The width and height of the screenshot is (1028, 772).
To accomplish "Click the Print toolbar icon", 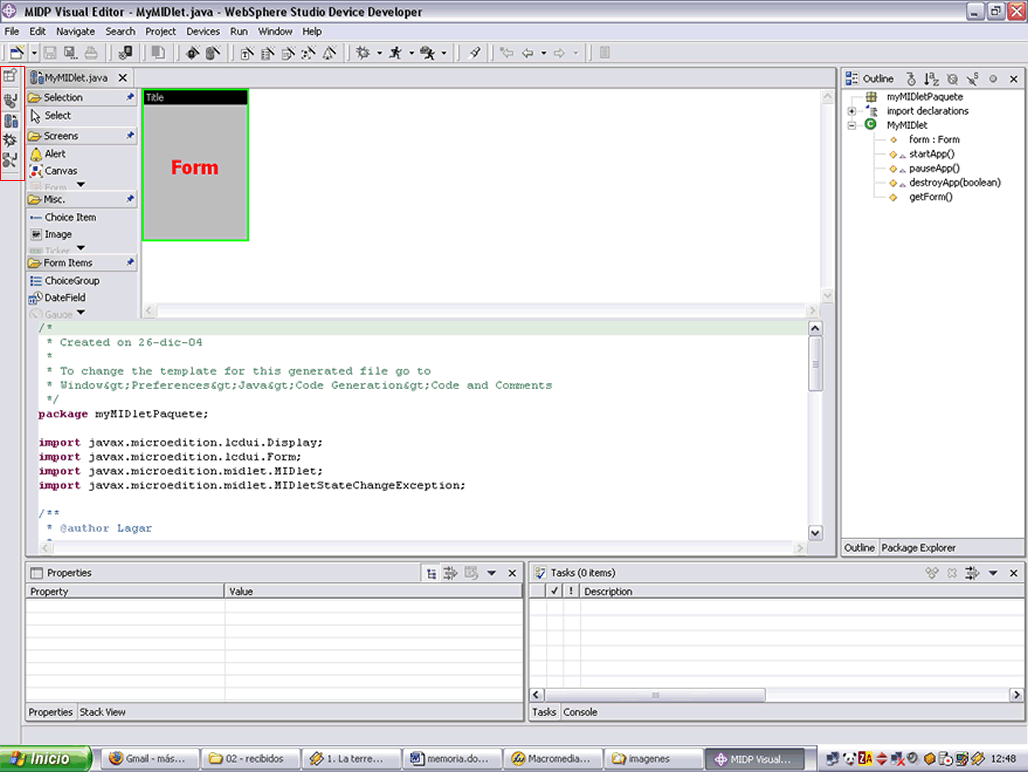I will click(x=90, y=53).
